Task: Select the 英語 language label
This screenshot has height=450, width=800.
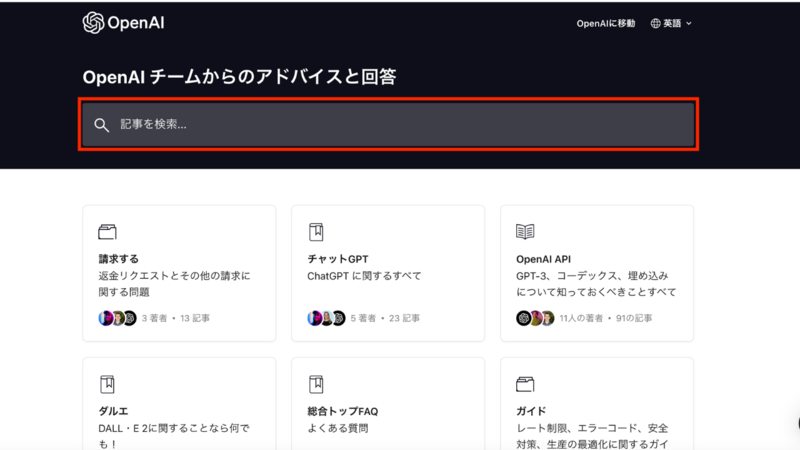Action: click(672, 23)
